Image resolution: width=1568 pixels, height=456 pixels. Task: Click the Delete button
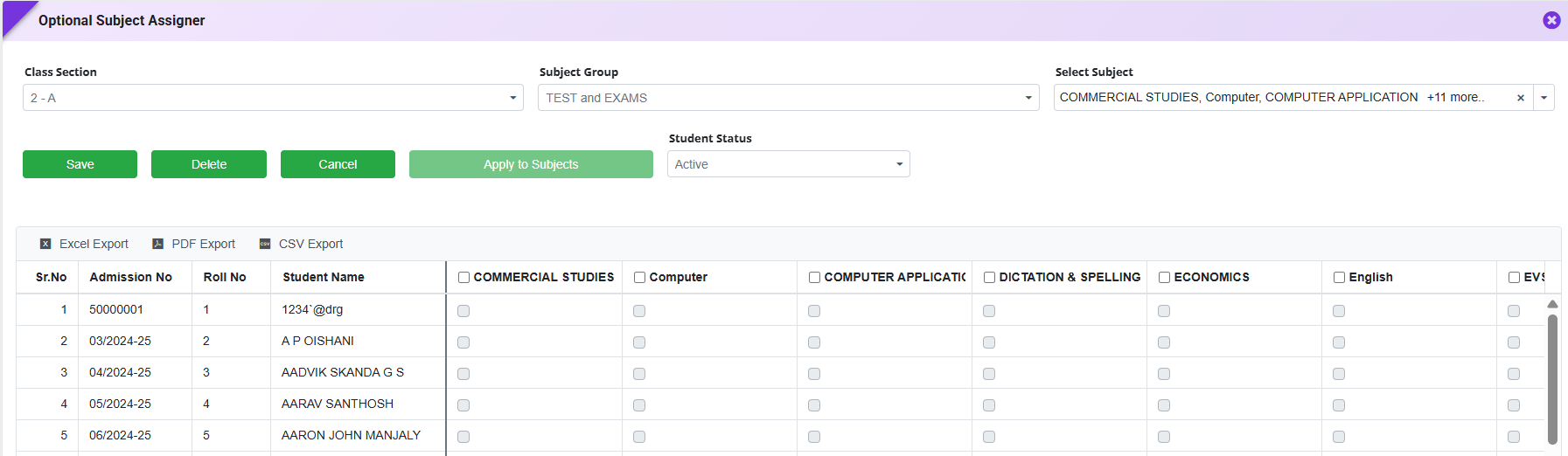tap(209, 164)
